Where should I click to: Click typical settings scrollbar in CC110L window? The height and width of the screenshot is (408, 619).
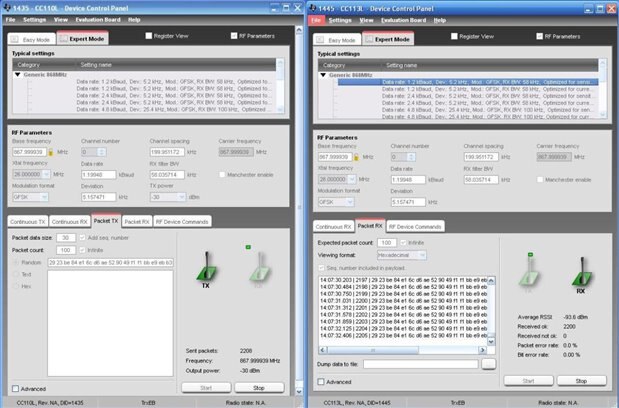coord(280,86)
